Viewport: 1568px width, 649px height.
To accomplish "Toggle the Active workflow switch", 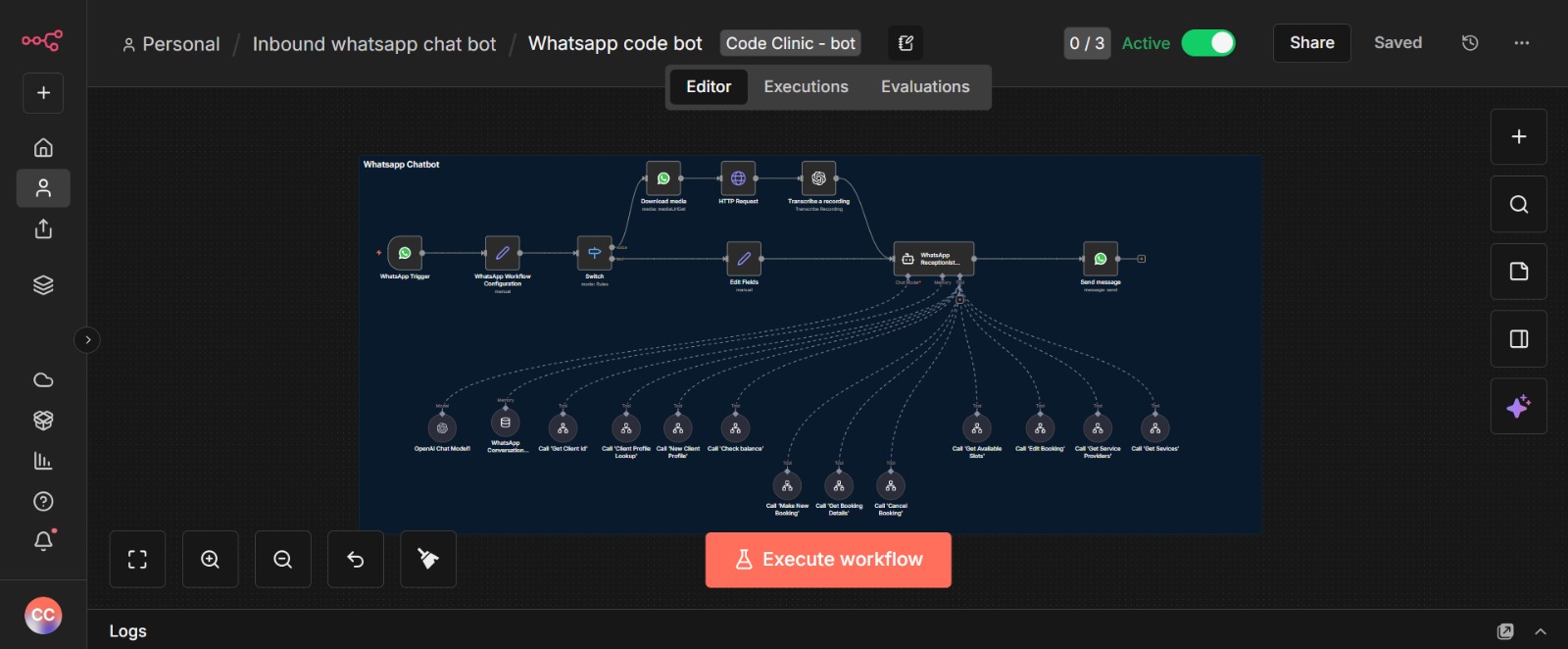I will [x=1207, y=43].
